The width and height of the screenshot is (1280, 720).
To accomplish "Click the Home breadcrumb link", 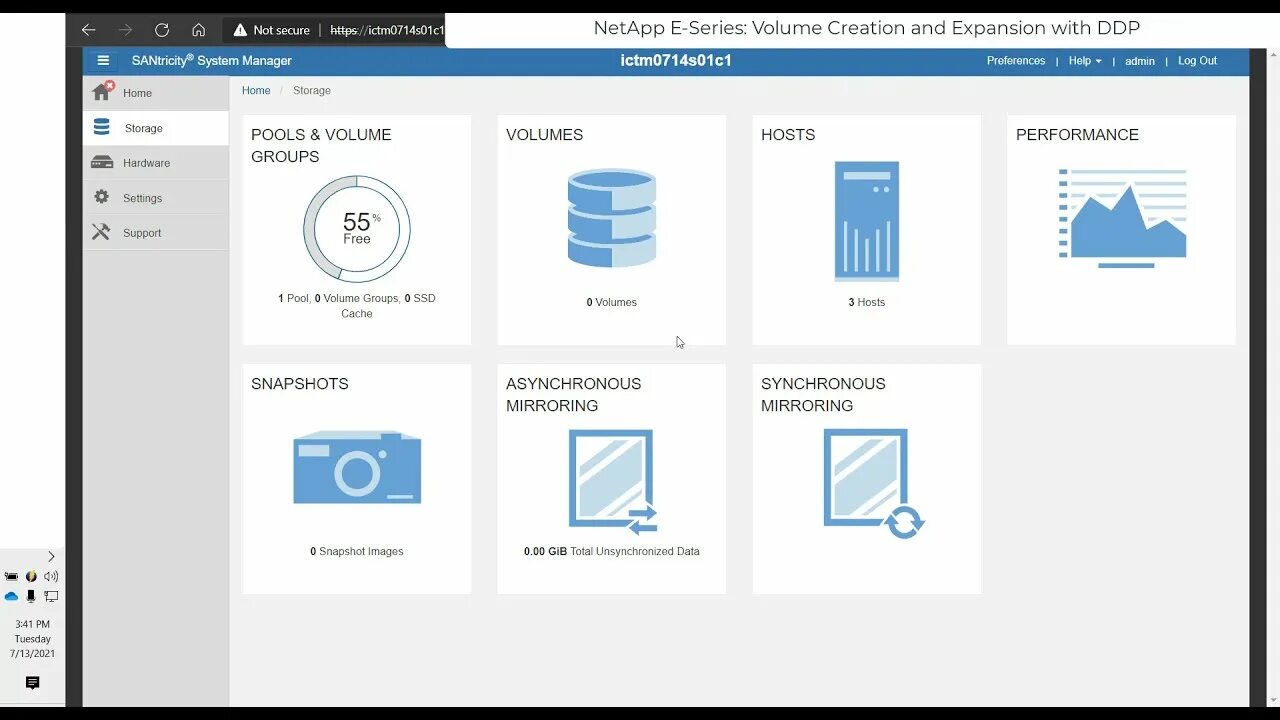I will 256,90.
